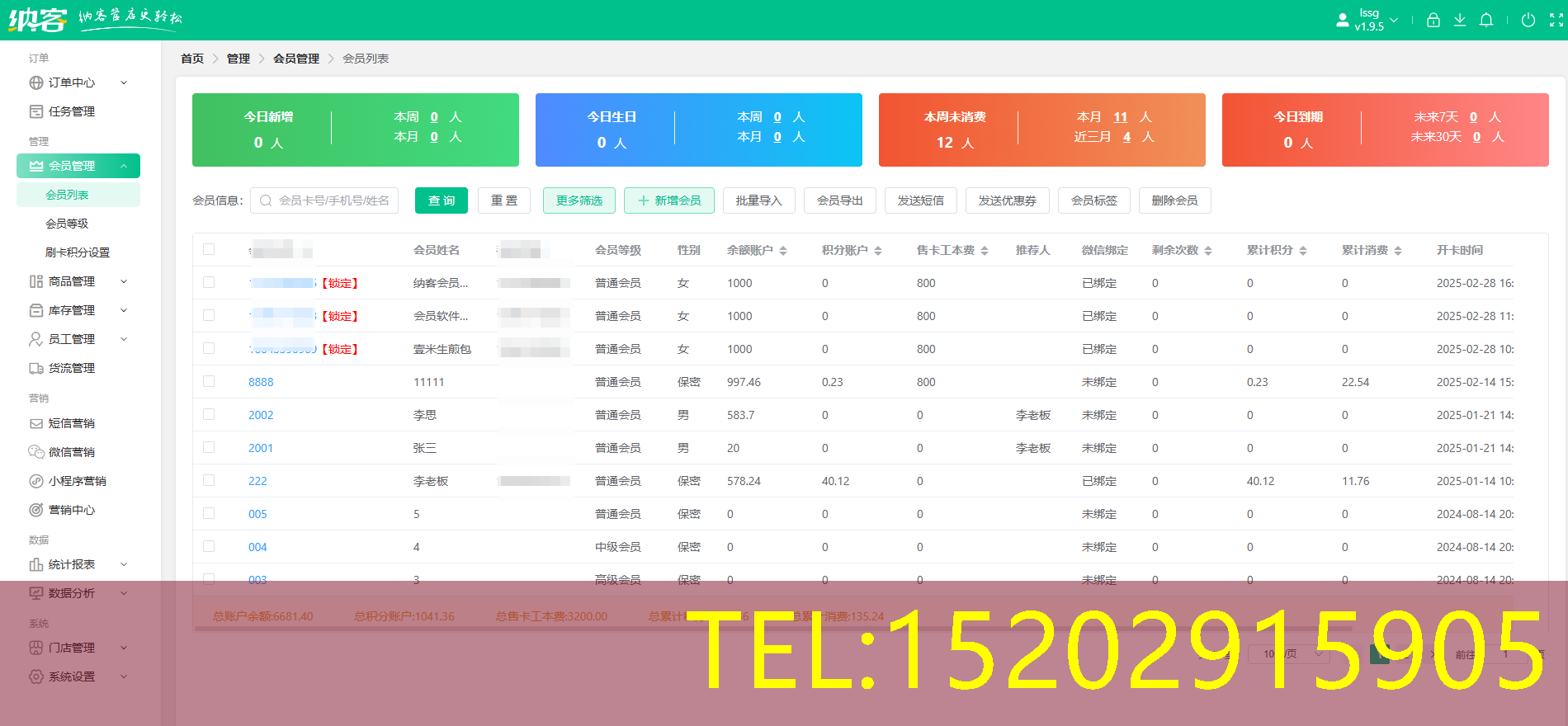
Task: Expand 订单中心 sidebar menu
Action: point(78,82)
